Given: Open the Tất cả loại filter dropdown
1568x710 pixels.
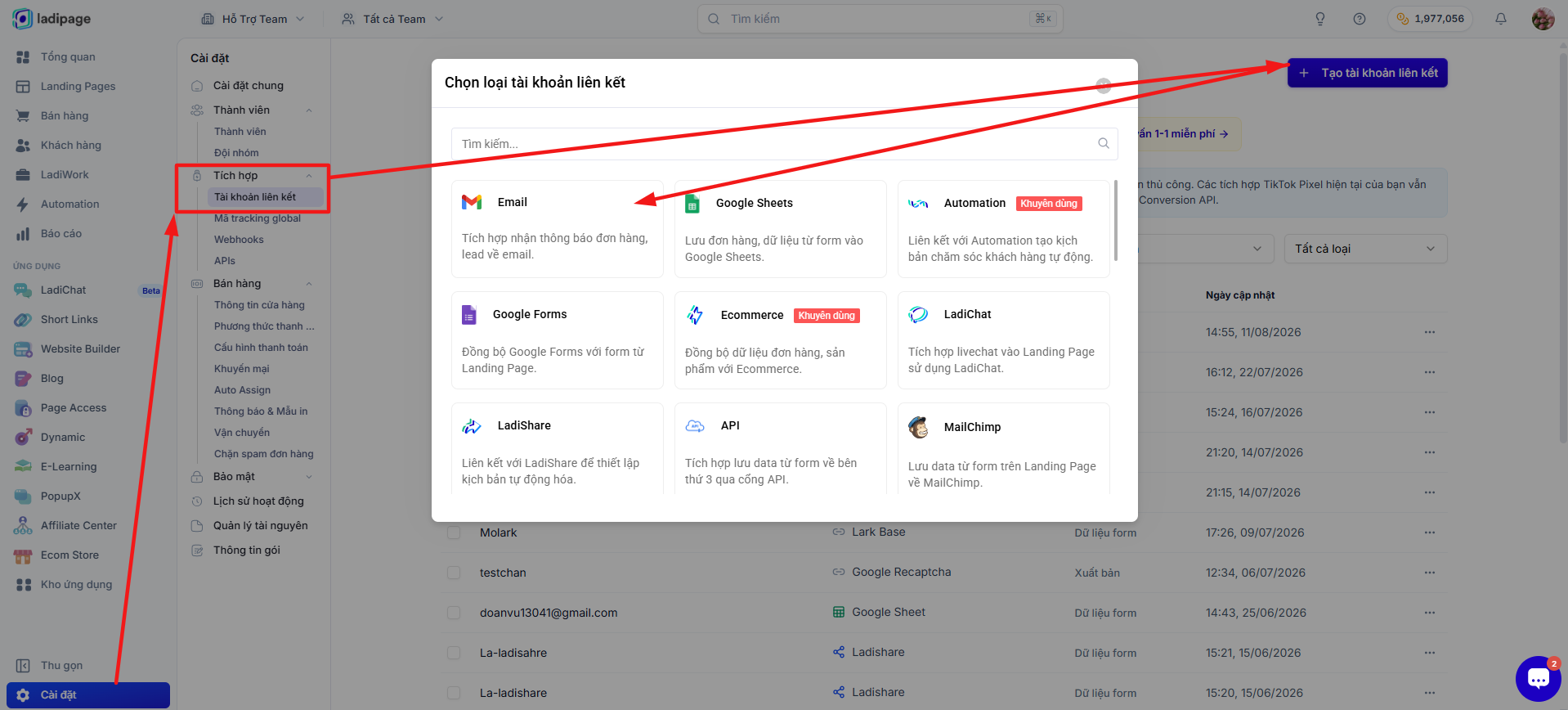Looking at the screenshot, I should click(x=1365, y=249).
